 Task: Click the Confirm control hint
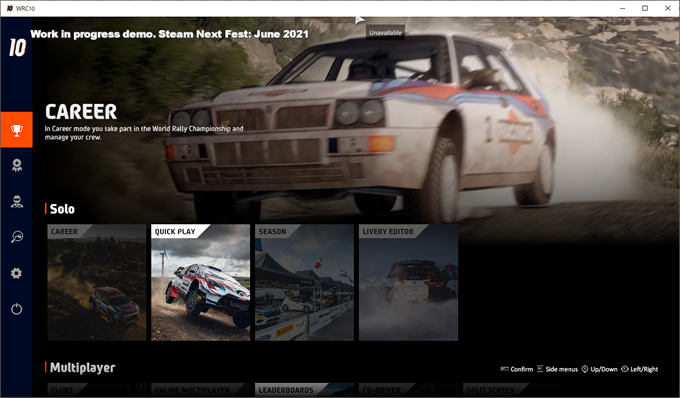click(517, 369)
